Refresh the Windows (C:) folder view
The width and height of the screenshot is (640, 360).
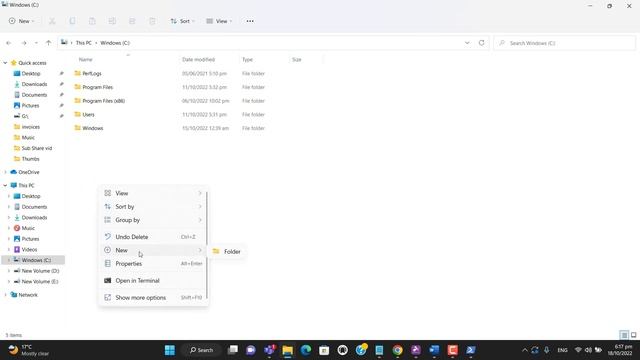[482, 43]
